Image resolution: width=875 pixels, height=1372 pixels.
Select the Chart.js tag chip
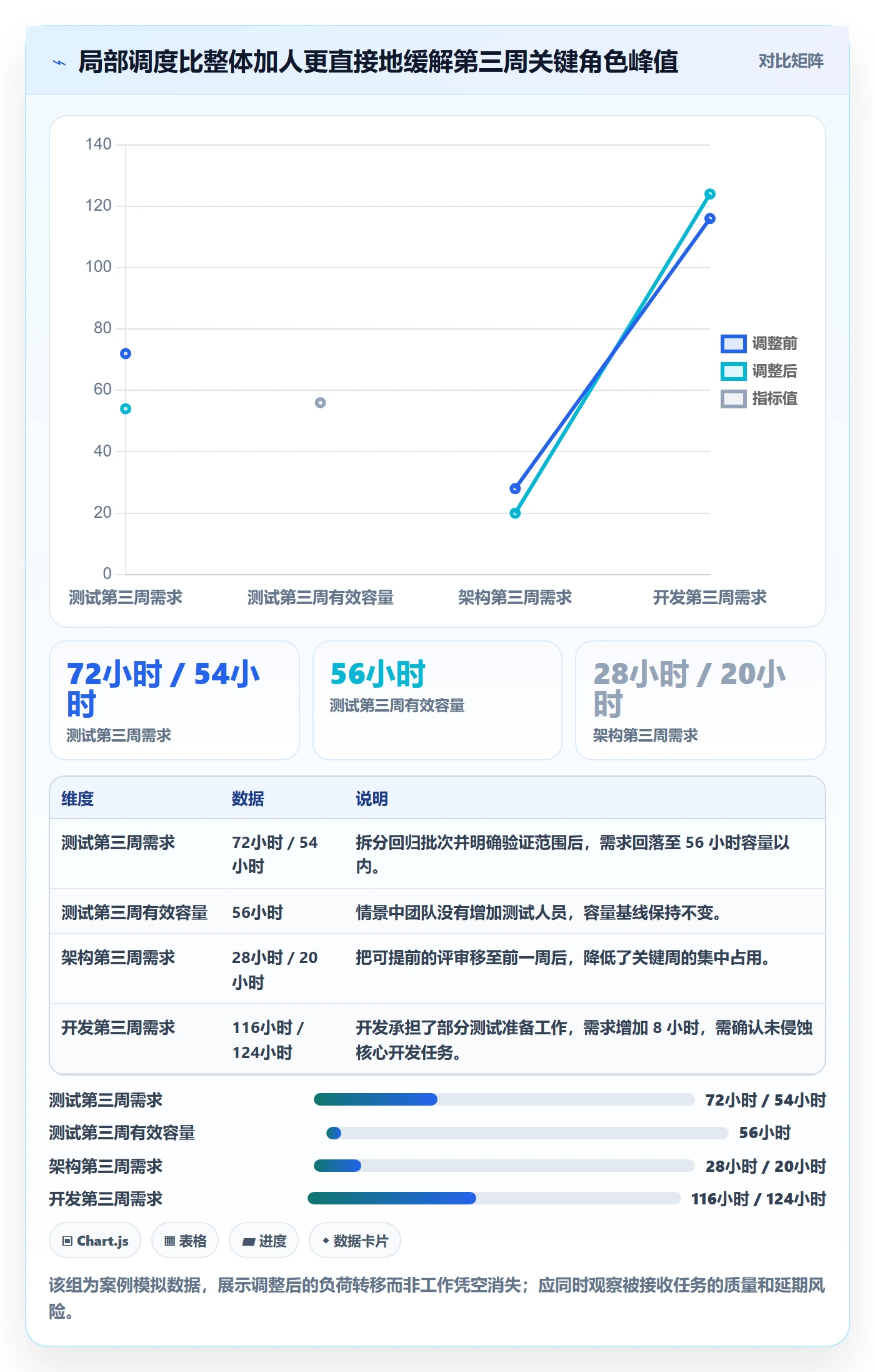(x=95, y=1241)
